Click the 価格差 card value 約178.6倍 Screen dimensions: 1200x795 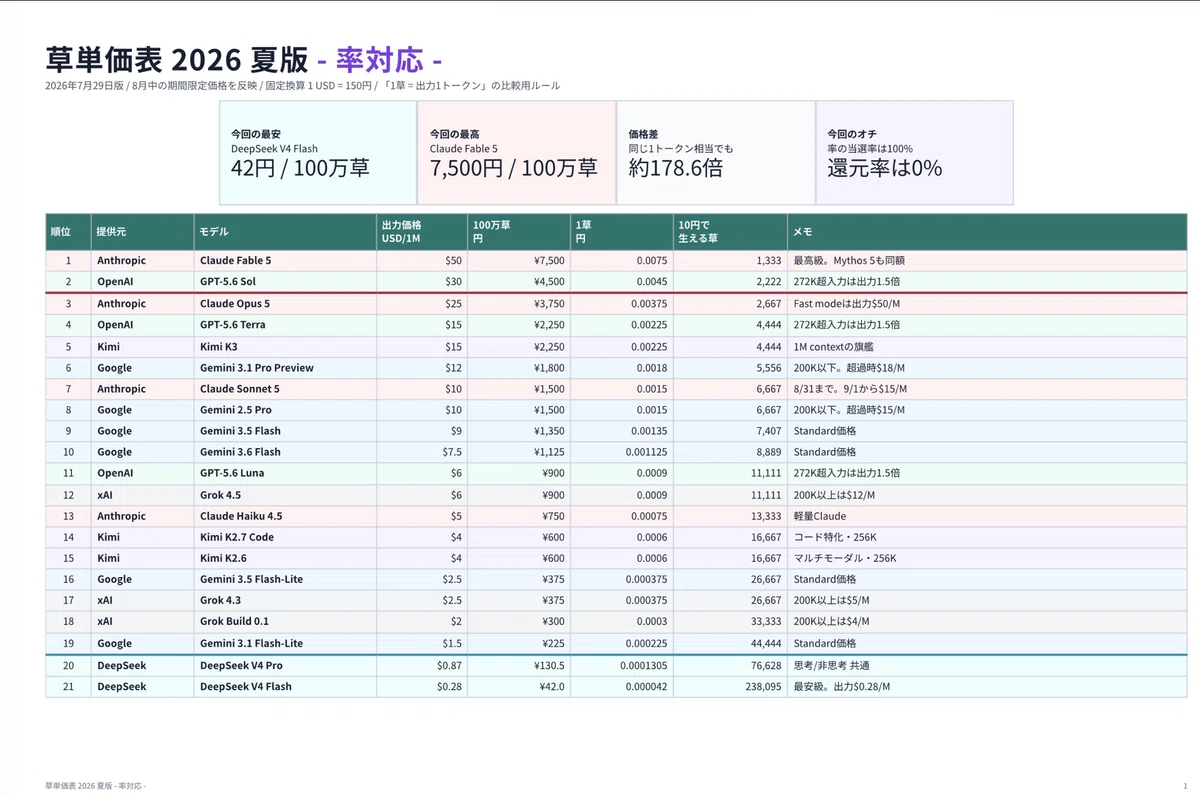tap(675, 168)
